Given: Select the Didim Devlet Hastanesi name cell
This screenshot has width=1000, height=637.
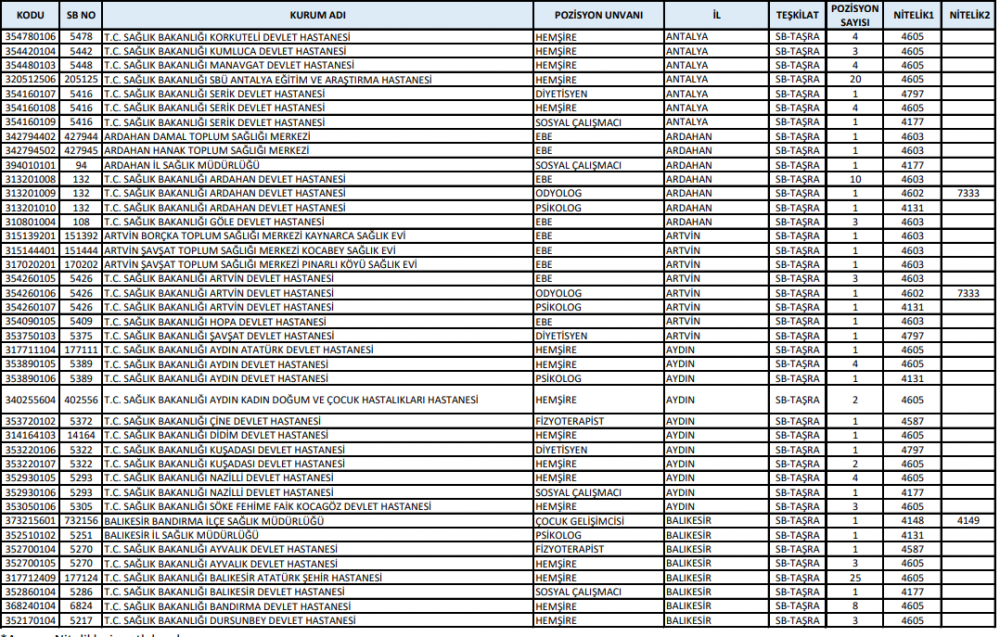Looking at the screenshot, I should pyautogui.click(x=318, y=436).
